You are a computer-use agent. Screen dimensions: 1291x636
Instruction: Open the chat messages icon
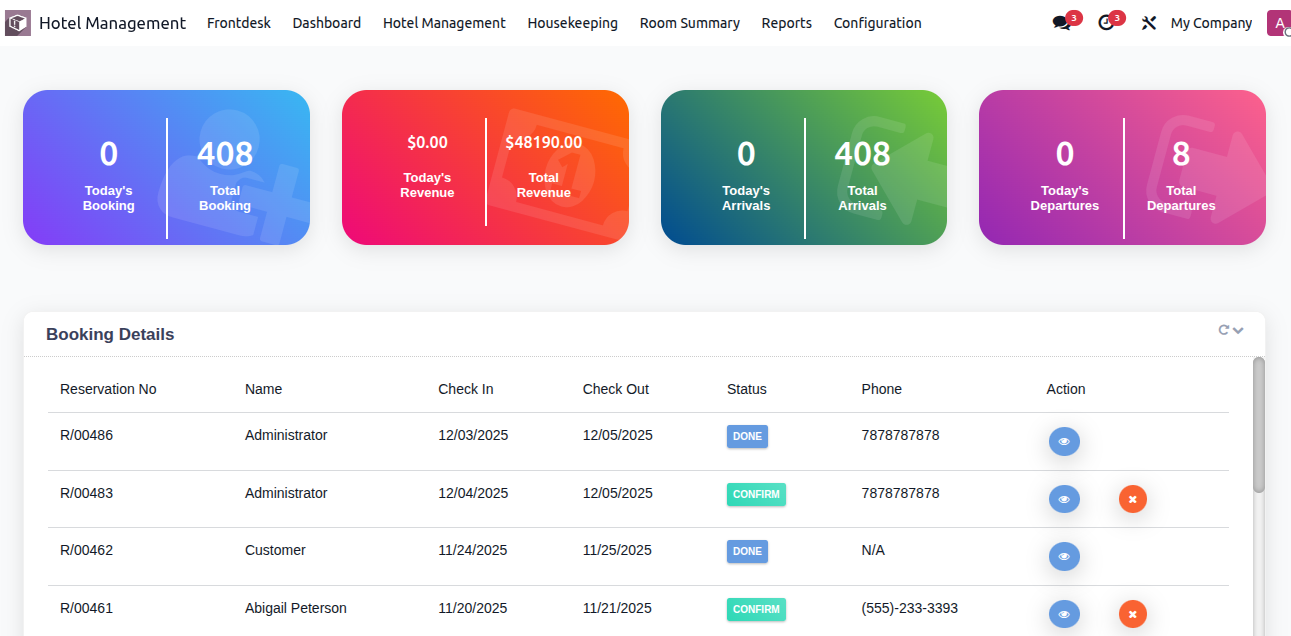(1061, 23)
